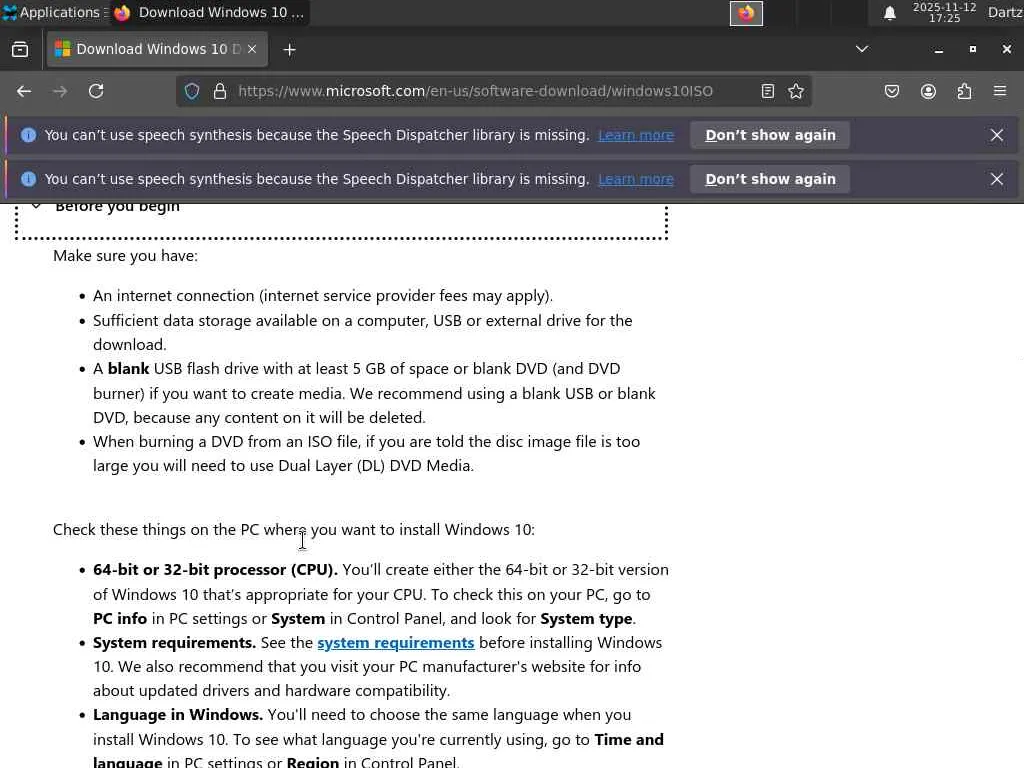Open the Pocket save icon
Image resolution: width=1024 pixels, height=768 pixels.
coord(892,91)
